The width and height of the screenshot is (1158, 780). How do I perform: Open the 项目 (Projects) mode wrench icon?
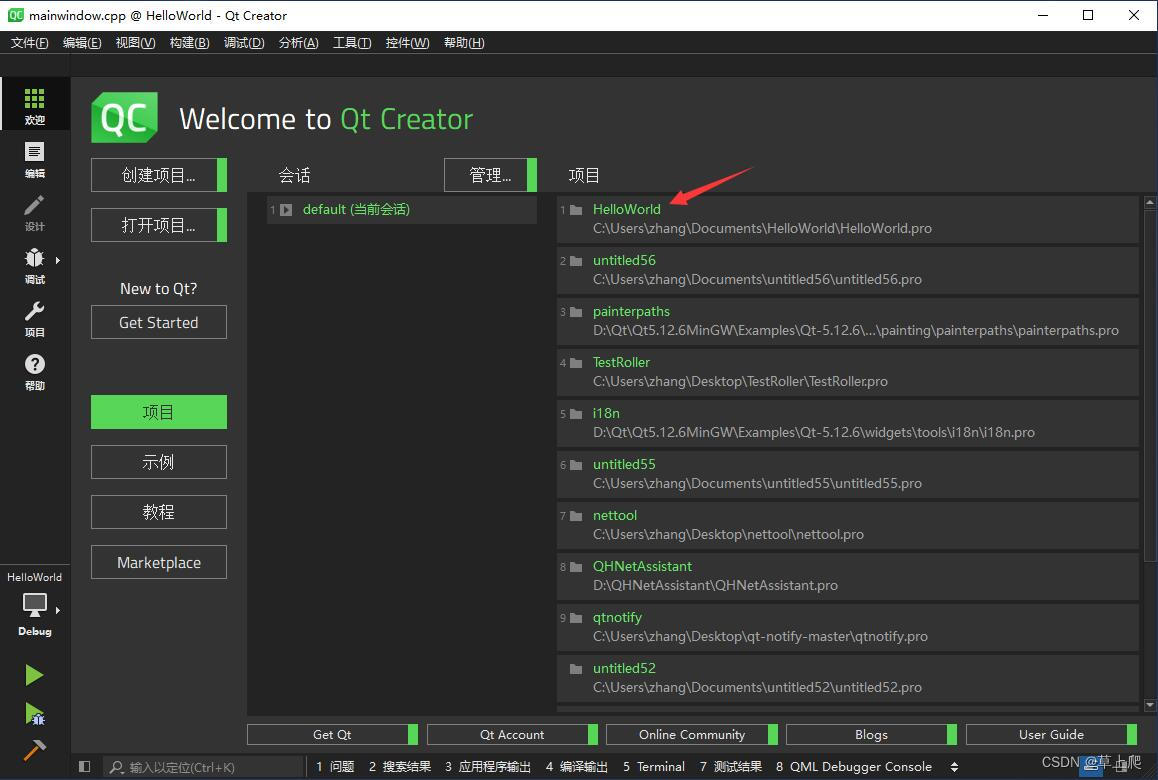click(35, 318)
